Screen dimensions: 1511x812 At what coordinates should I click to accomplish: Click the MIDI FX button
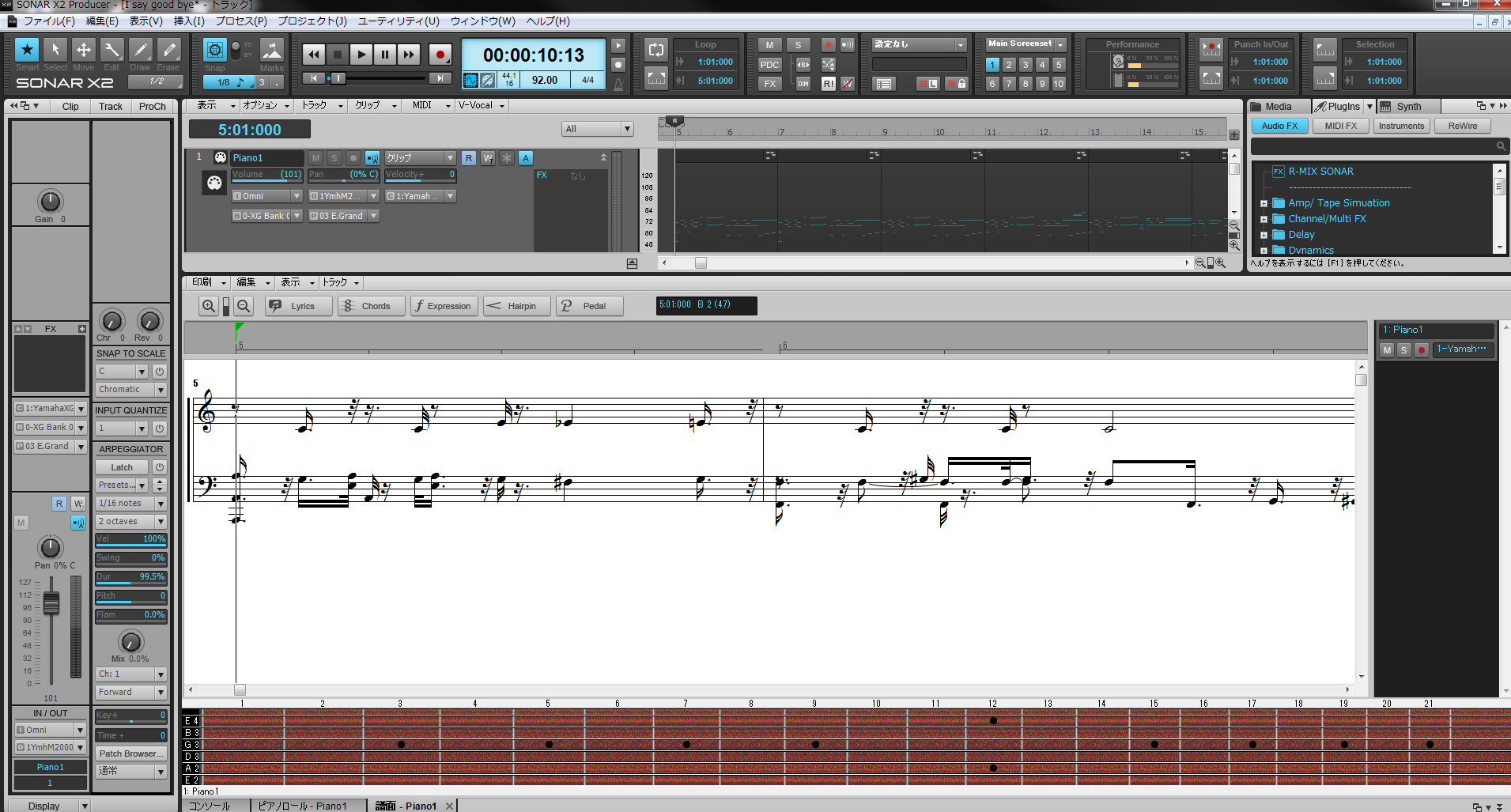(x=1341, y=126)
